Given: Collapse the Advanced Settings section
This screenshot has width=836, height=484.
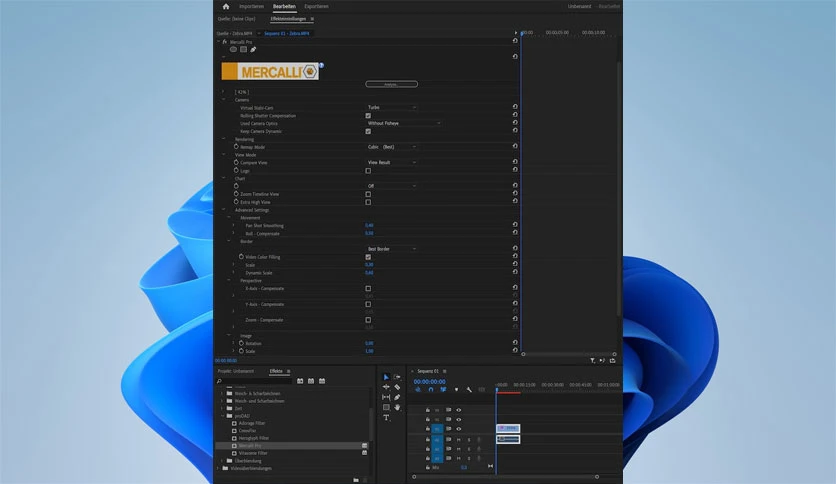Looking at the screenshot, I should [223, 209].
